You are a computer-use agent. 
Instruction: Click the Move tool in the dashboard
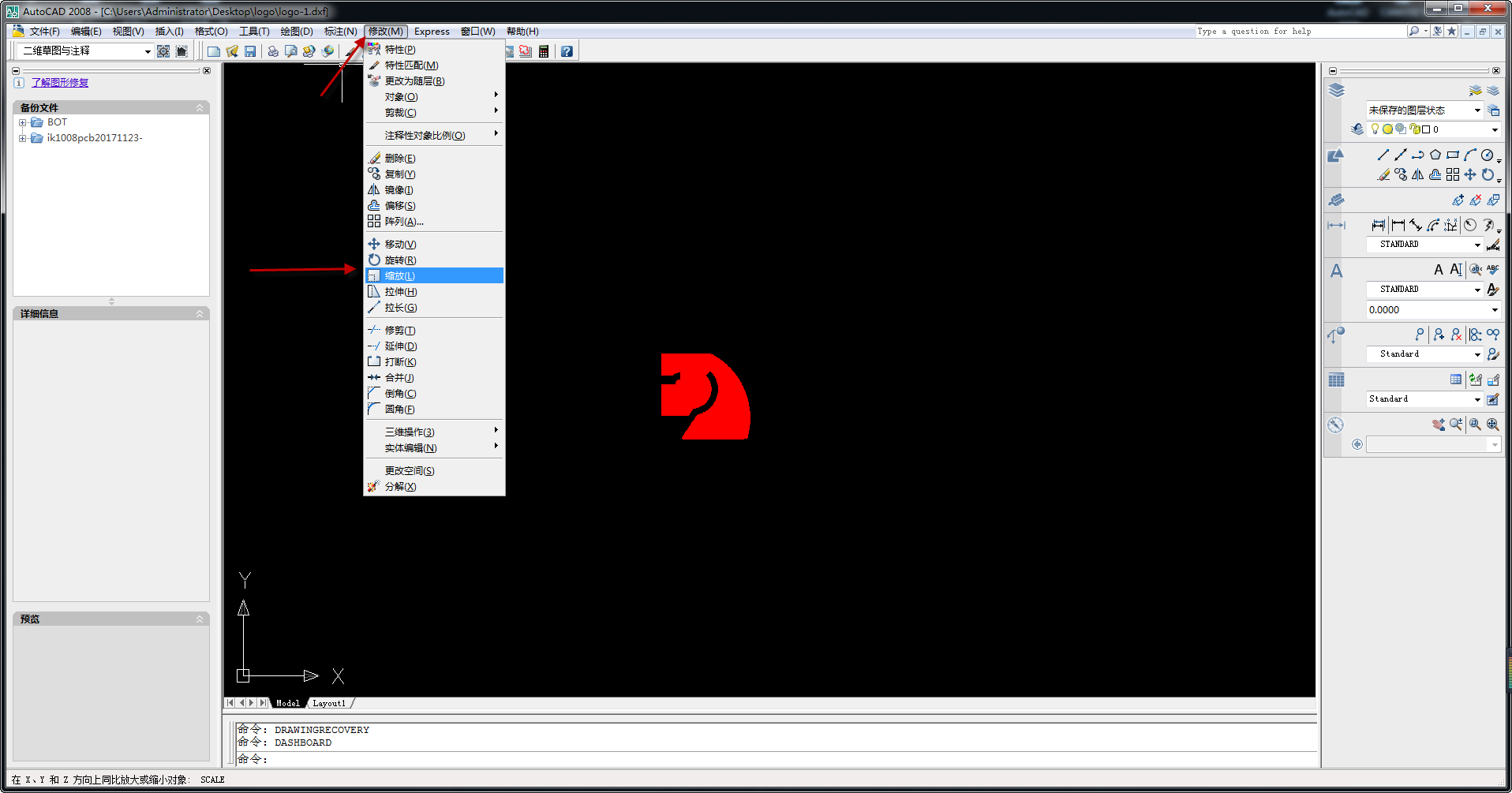(1470, 174)
